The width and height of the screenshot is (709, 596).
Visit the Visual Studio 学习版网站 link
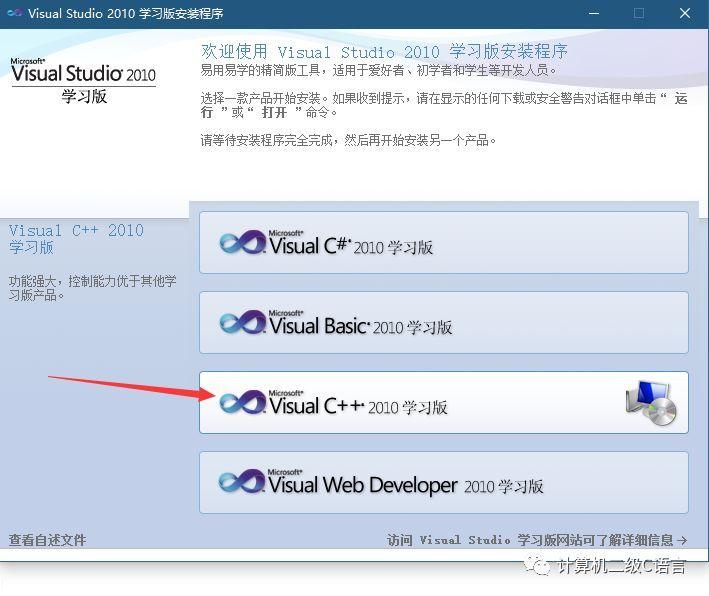point(537,540)
